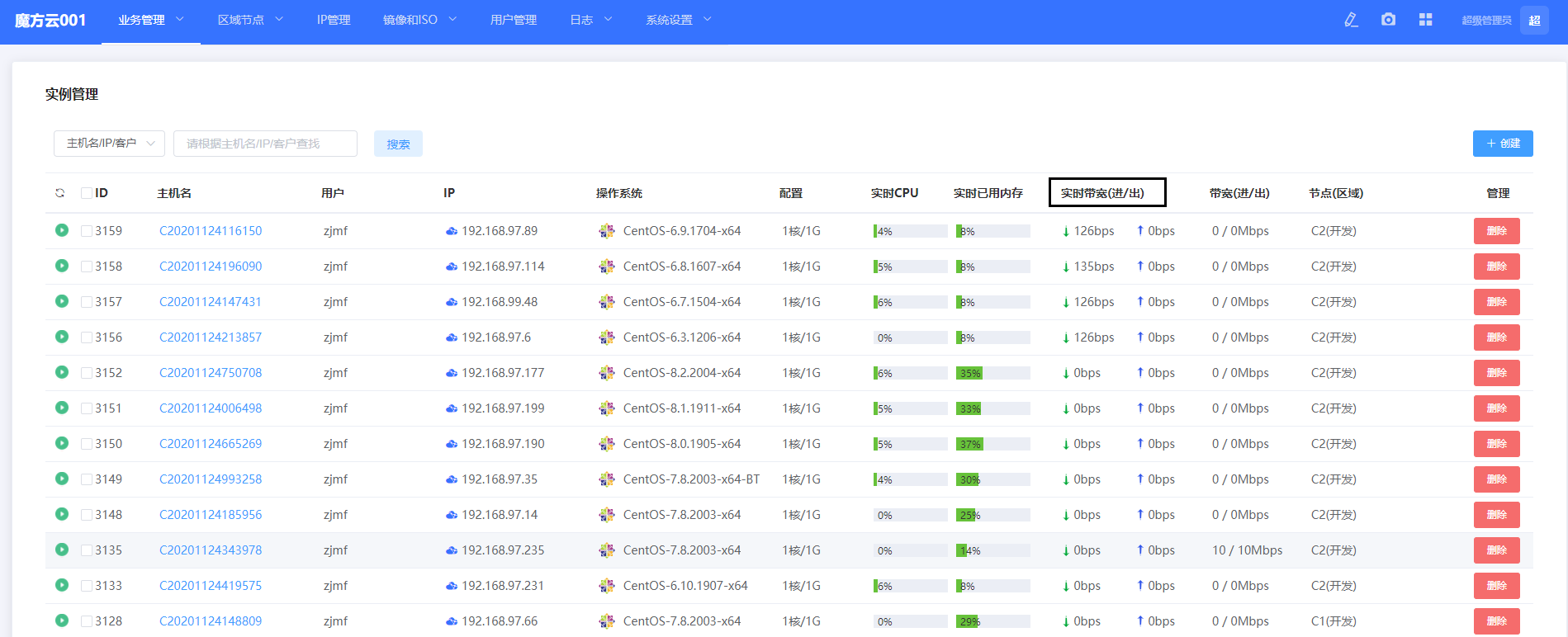The width and height of the screenshot is (1568, 637).
Task: Expand the 业务管理 menu chevron
Action: pyautogui.click(x=180, y=19)
